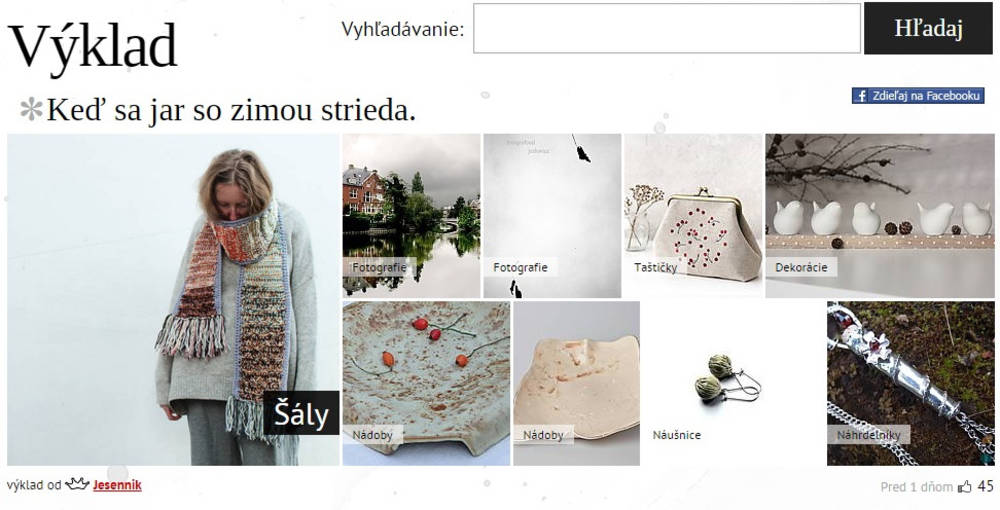
Task: Open the Výklad heading link
Action: point(92,46)
